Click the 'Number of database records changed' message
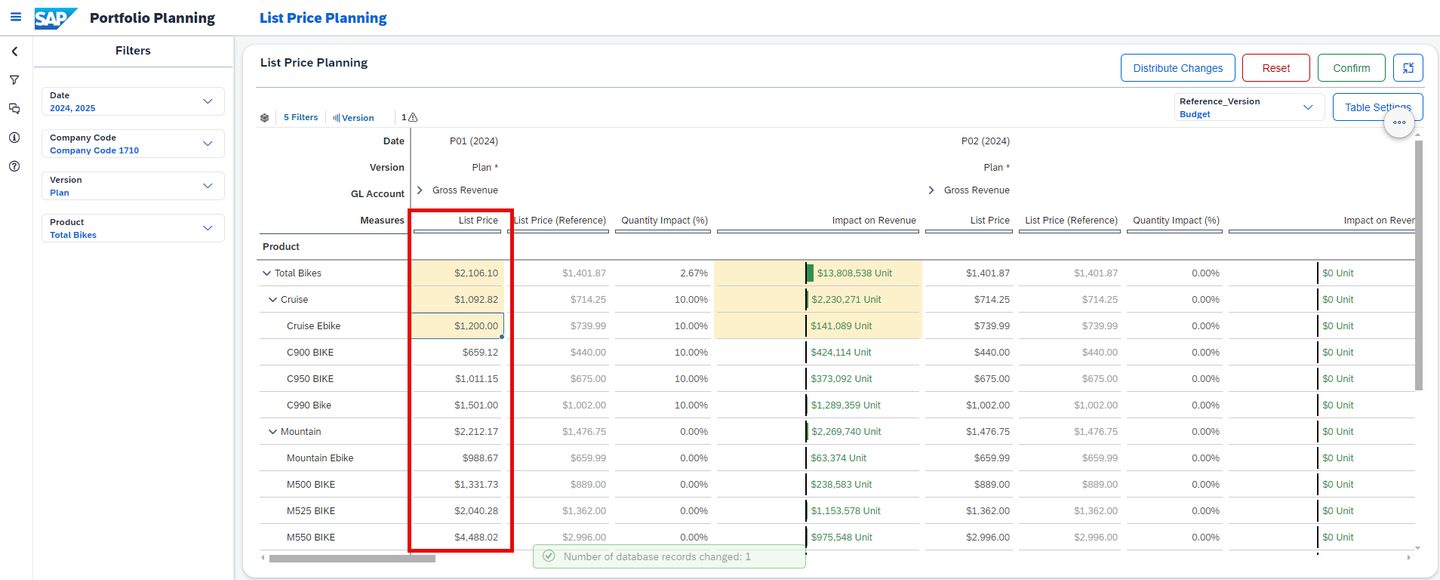 click(x=669, y=556)
